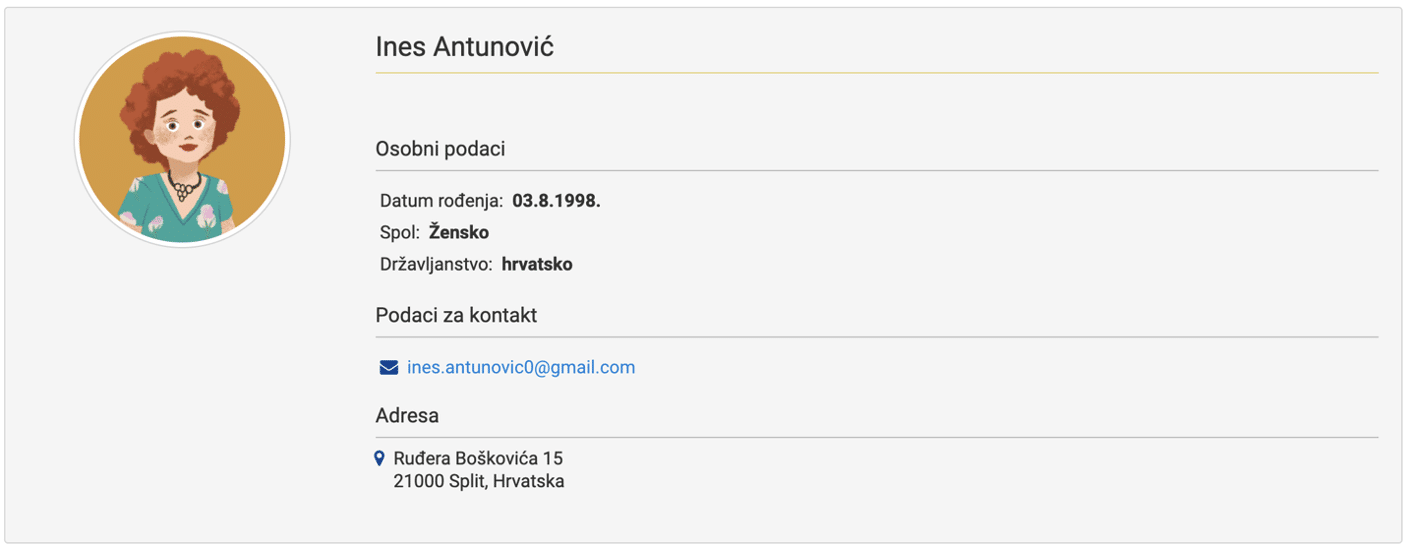The height and width of the screenshot is (550, 1408).
Task: Click the name heading Ines Antunović
Action: tap(464, 46)
